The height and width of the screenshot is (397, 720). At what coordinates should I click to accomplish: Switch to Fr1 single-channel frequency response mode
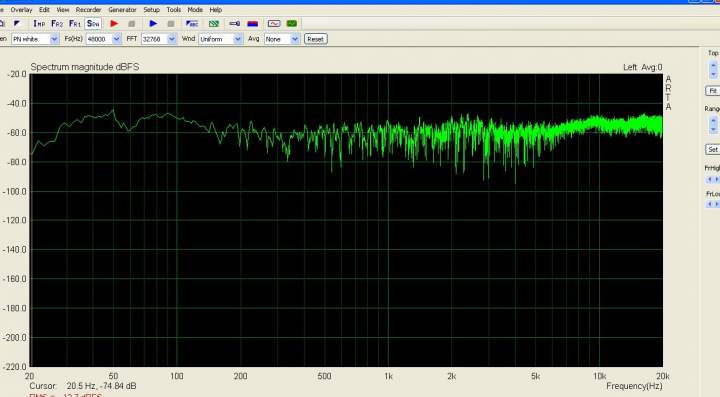click(x=75, y=23)
